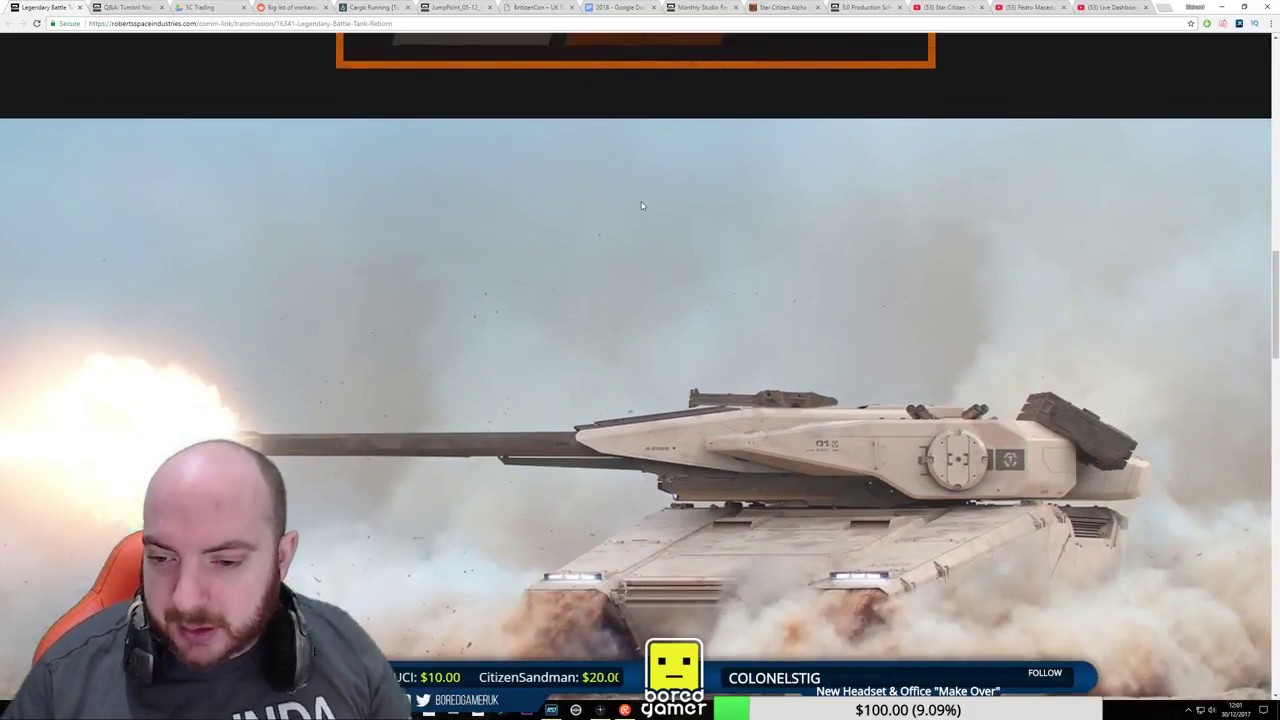Follow ColonelStig via the FOLLOW label

(1044, 673)
